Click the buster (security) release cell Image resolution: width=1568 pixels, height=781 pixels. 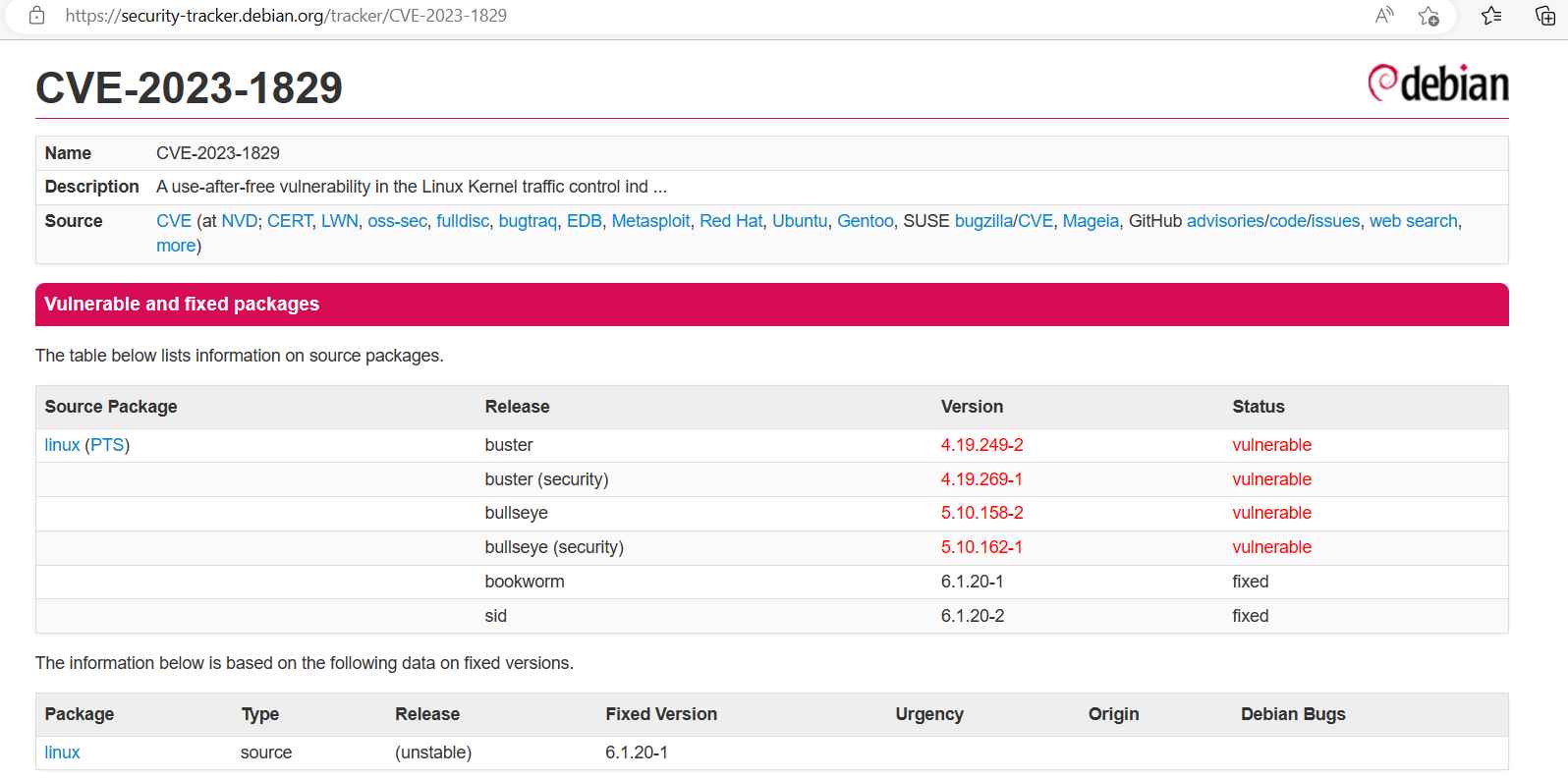pos(546,479)
